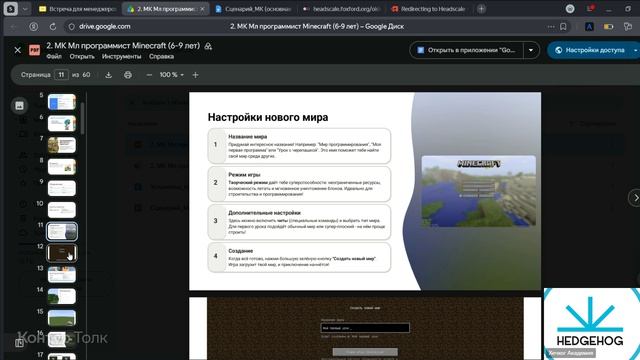Click the translate extension icon
The height and width of the screenshot is (360, 640).
click(x=589, y=27)
